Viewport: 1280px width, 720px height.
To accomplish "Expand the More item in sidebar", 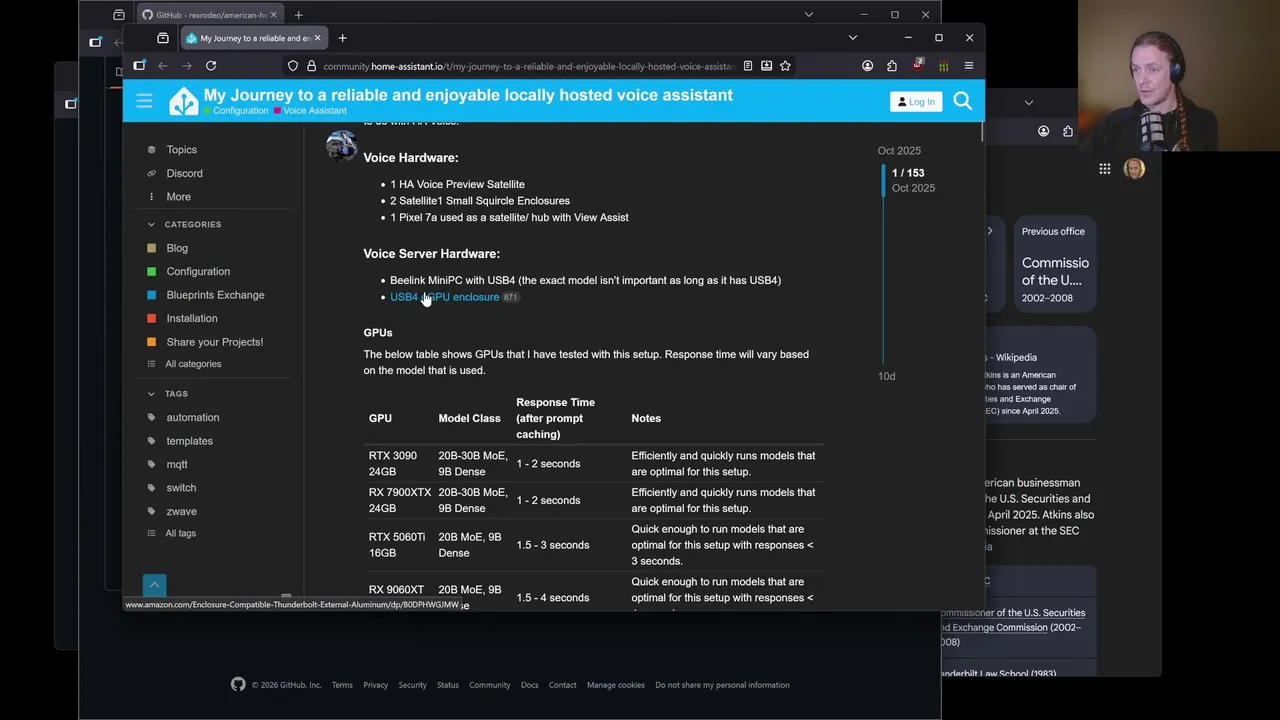I will click(178, 197).
